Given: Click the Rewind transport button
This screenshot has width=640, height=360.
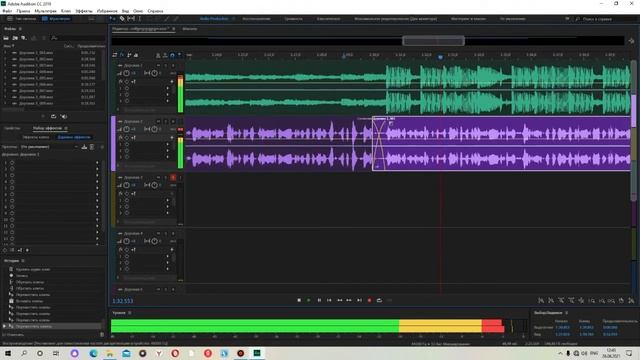Looking at the screenshot, I should click(x=339, y=300).
